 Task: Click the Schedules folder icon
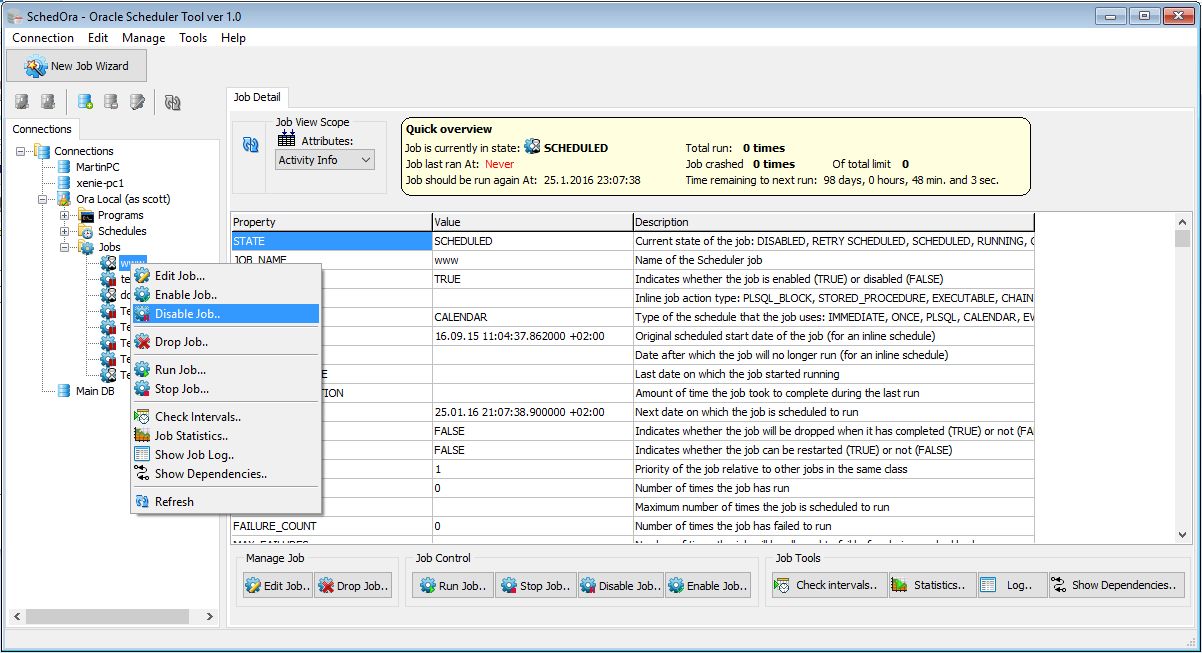click(x=86, y=231)
